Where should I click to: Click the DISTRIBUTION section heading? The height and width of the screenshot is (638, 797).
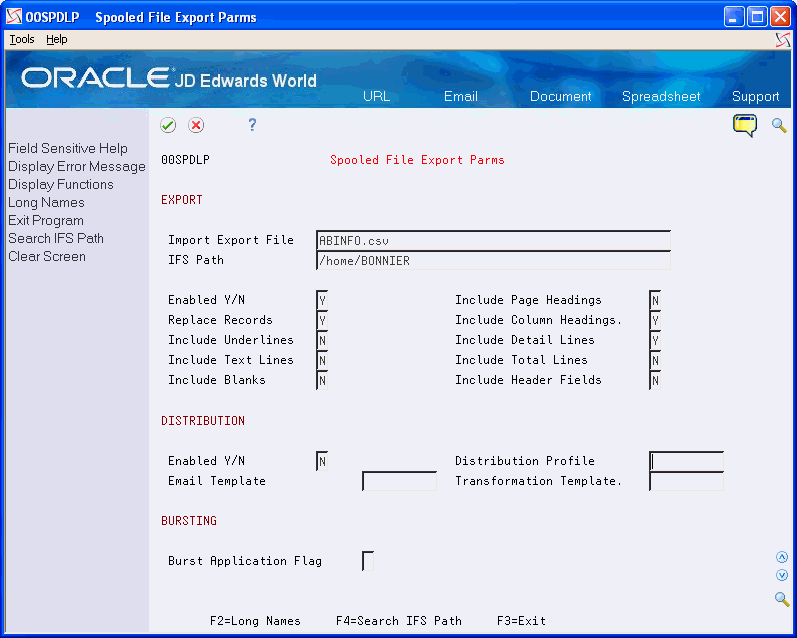click(203, 421)
